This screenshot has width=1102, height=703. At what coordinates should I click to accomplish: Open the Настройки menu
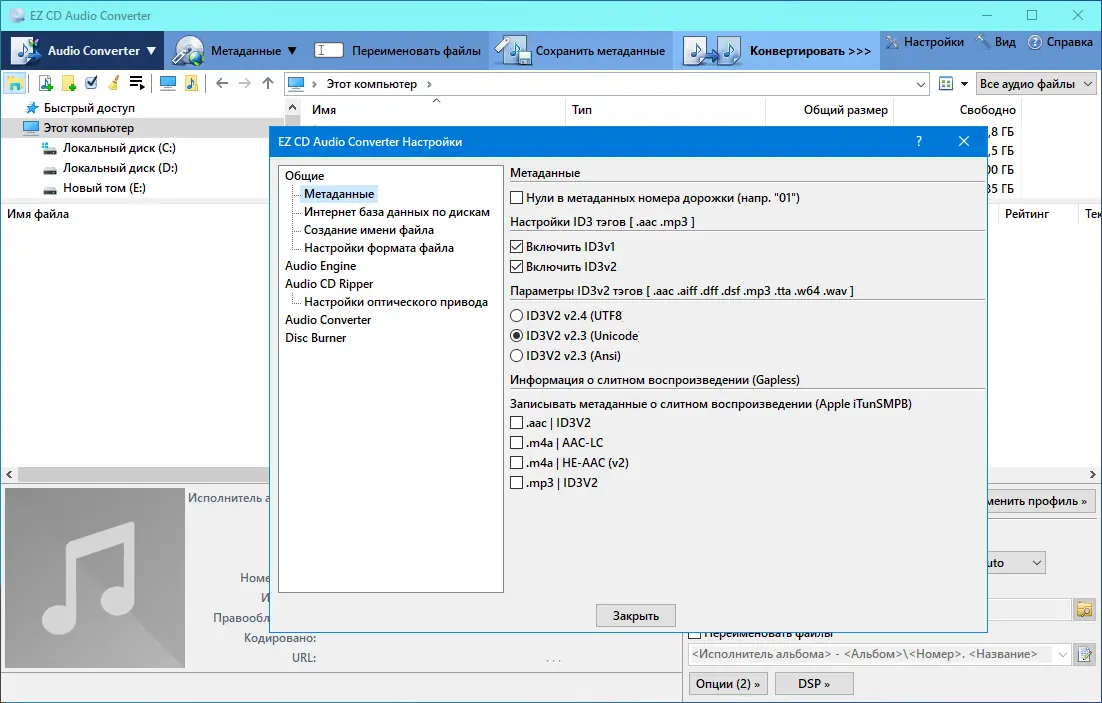(x=933, y=42)
